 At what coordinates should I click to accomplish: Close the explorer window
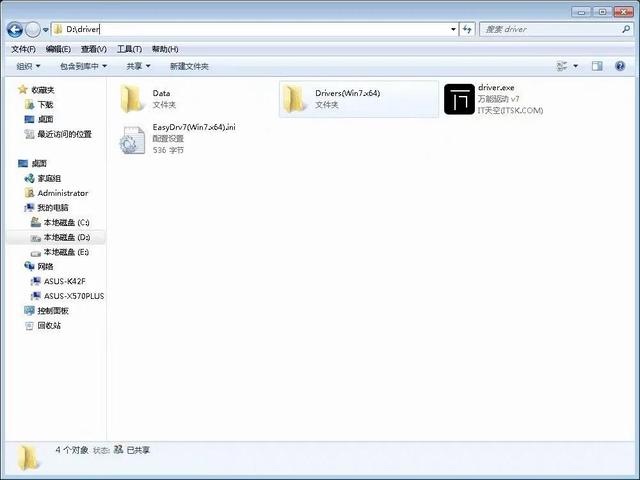[624, 12]
